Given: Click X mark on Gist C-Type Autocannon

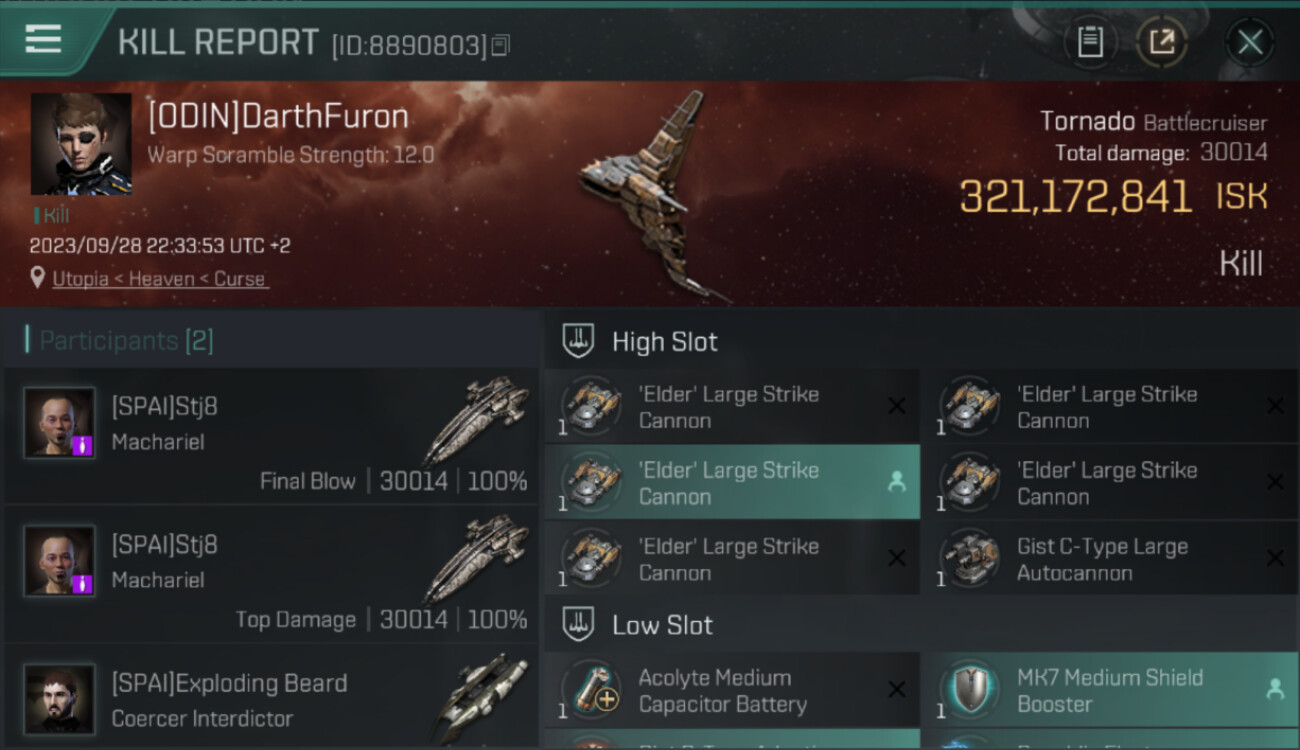Looking at the screenshot, I should [1275, 559].
